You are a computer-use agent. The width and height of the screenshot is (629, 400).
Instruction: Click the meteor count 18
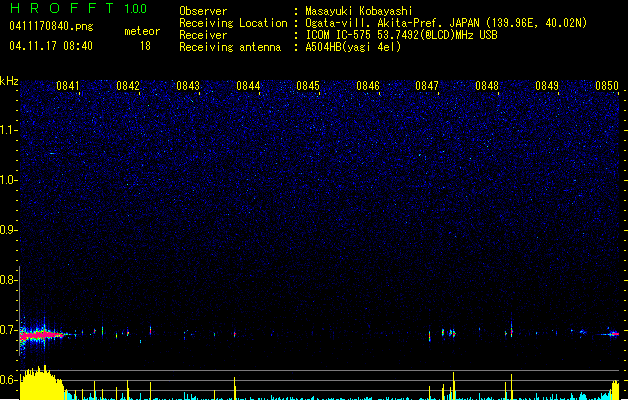click(x=145, y=46)
